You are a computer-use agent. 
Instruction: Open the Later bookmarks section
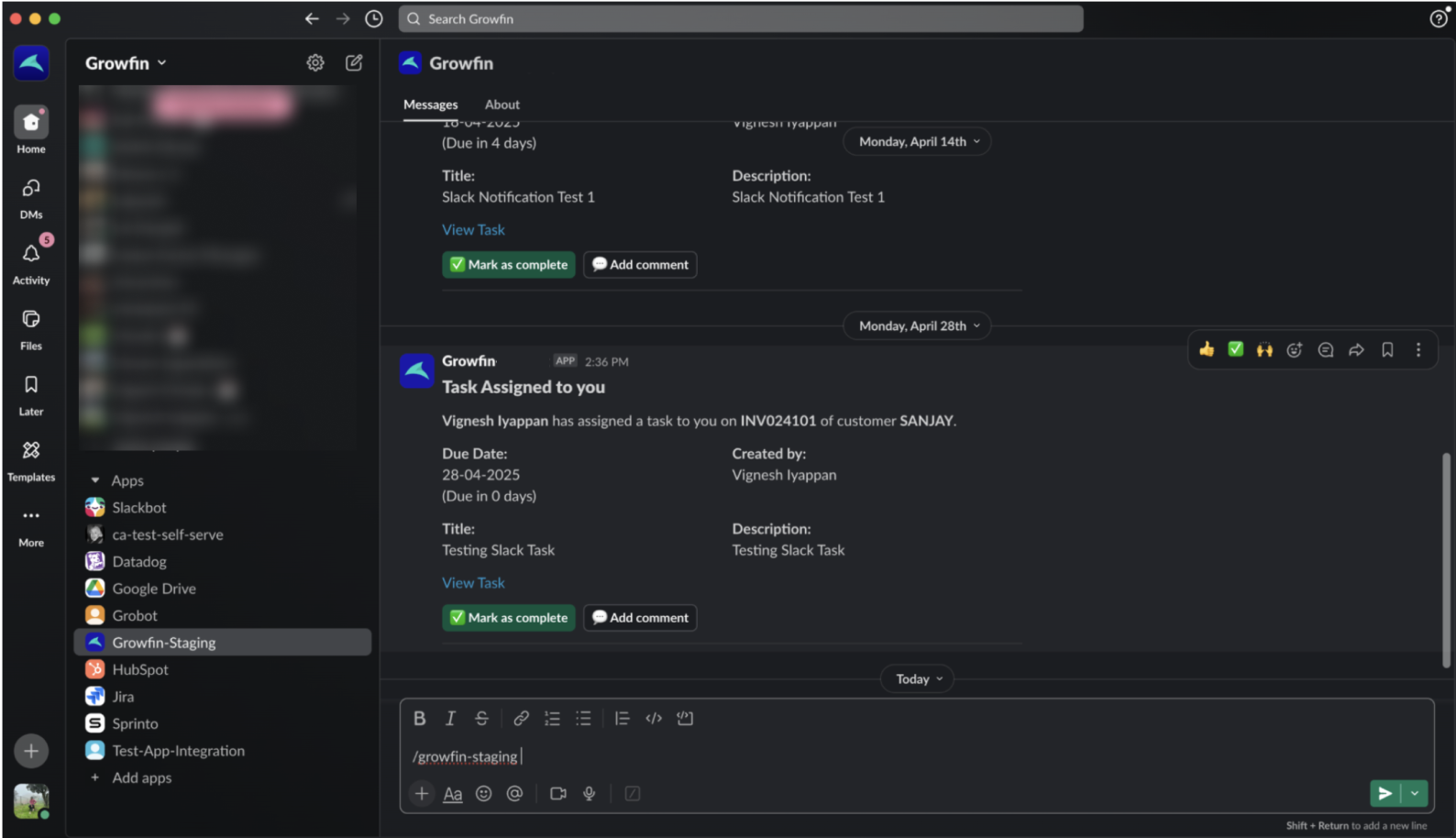tap(31, 394)
